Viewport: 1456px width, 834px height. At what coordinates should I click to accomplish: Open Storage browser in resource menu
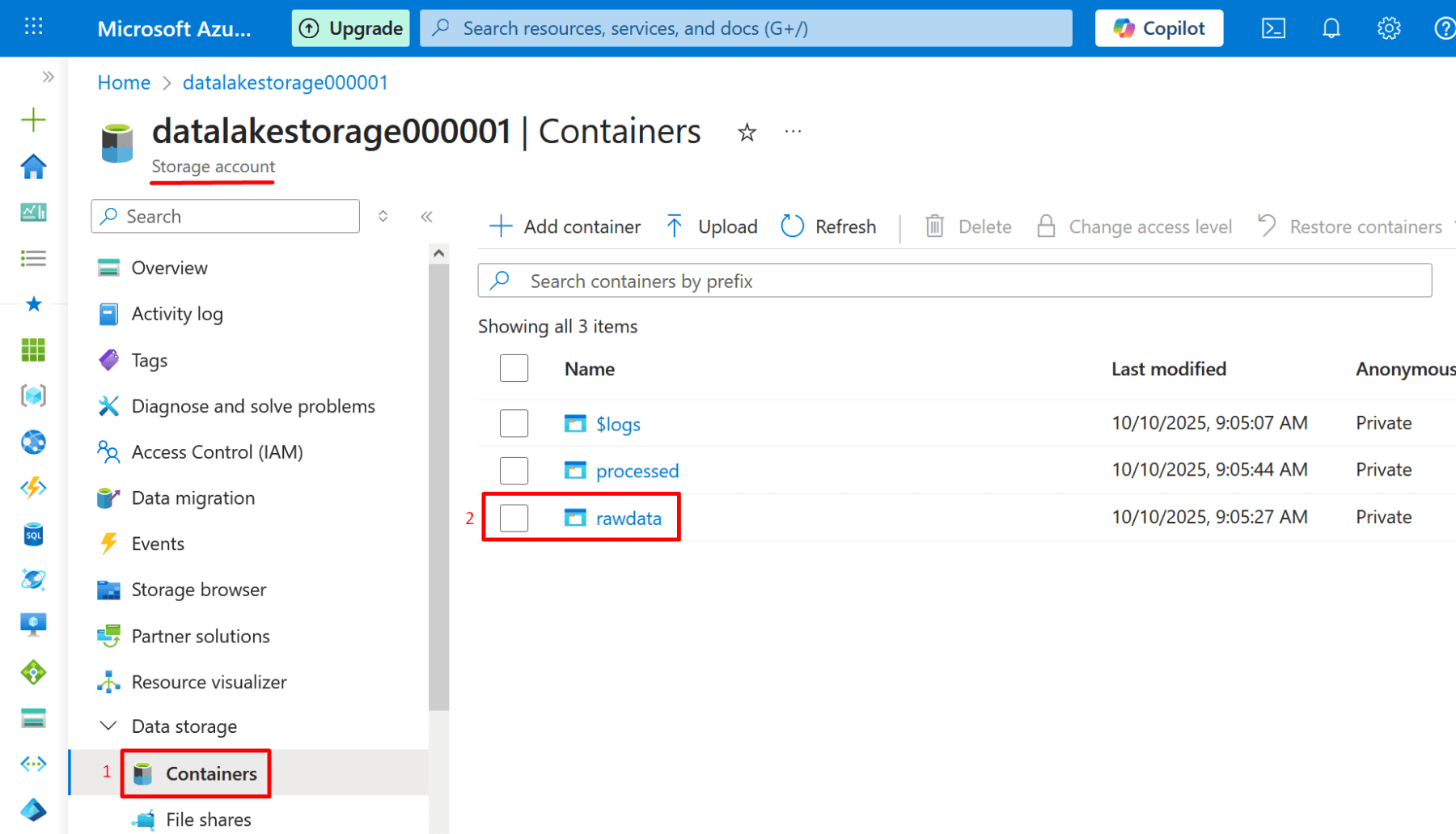point(198,590)
